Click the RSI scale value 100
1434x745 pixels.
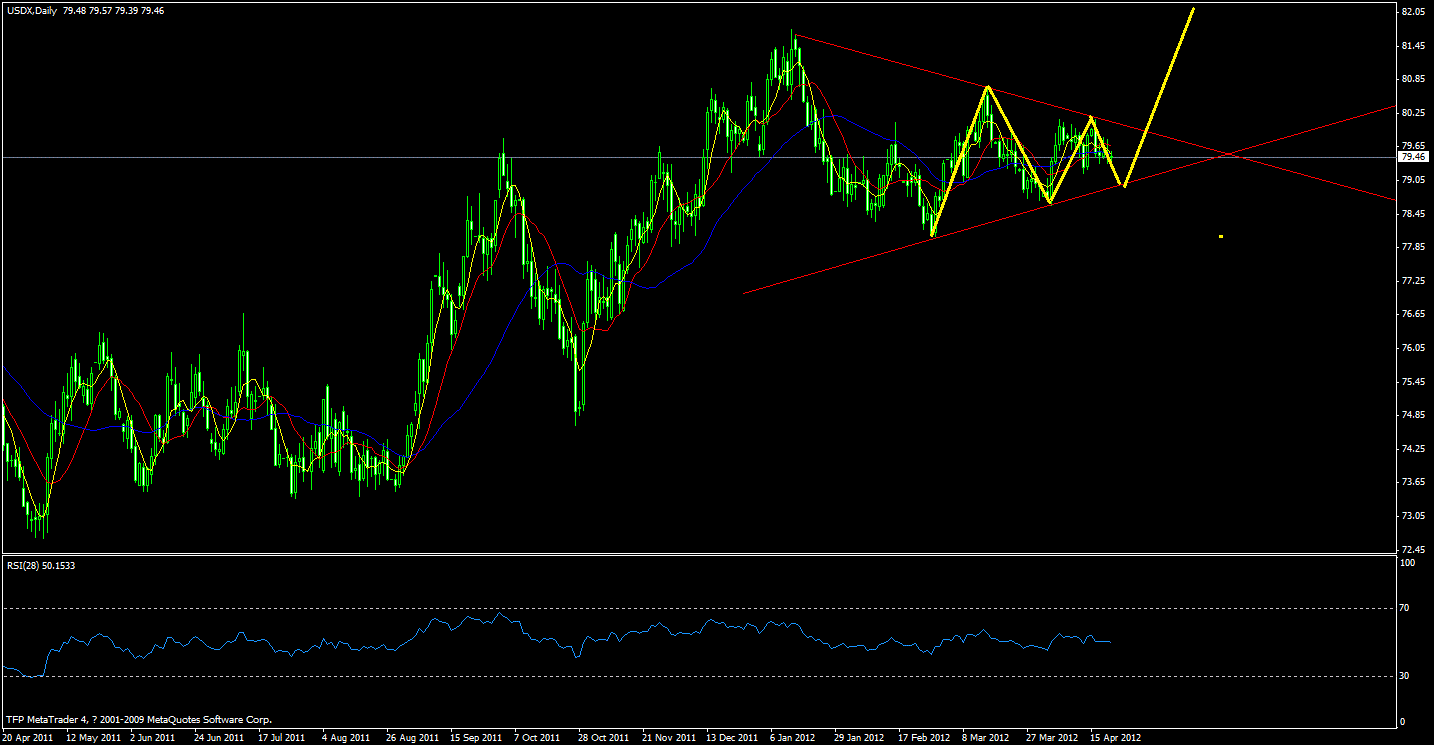pos(1410,563)
